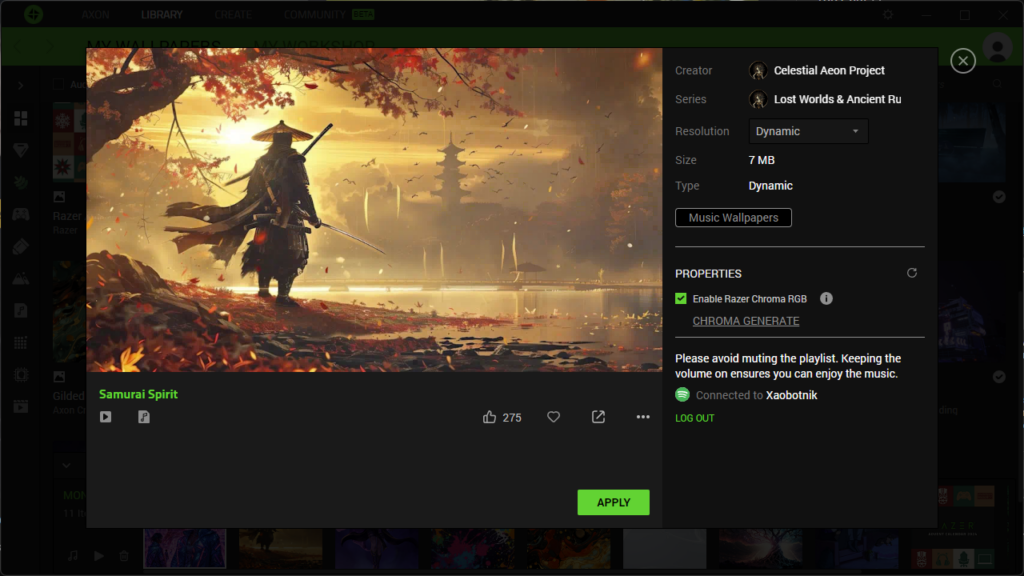
Task: Select the green leaf sidebar icon
Action: pyautogui.click(x=21, y=182)
